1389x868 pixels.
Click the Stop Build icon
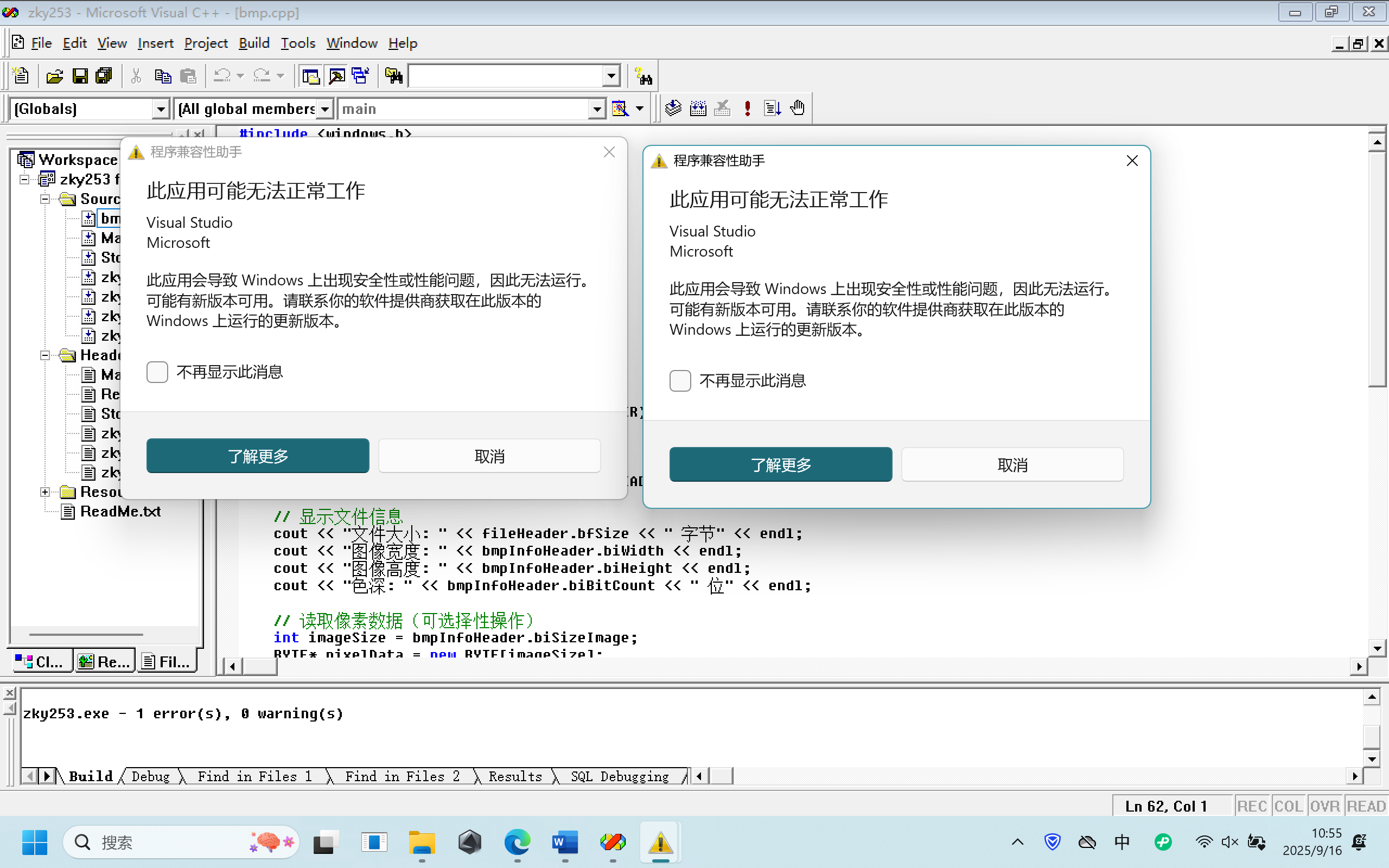[722, 108]
